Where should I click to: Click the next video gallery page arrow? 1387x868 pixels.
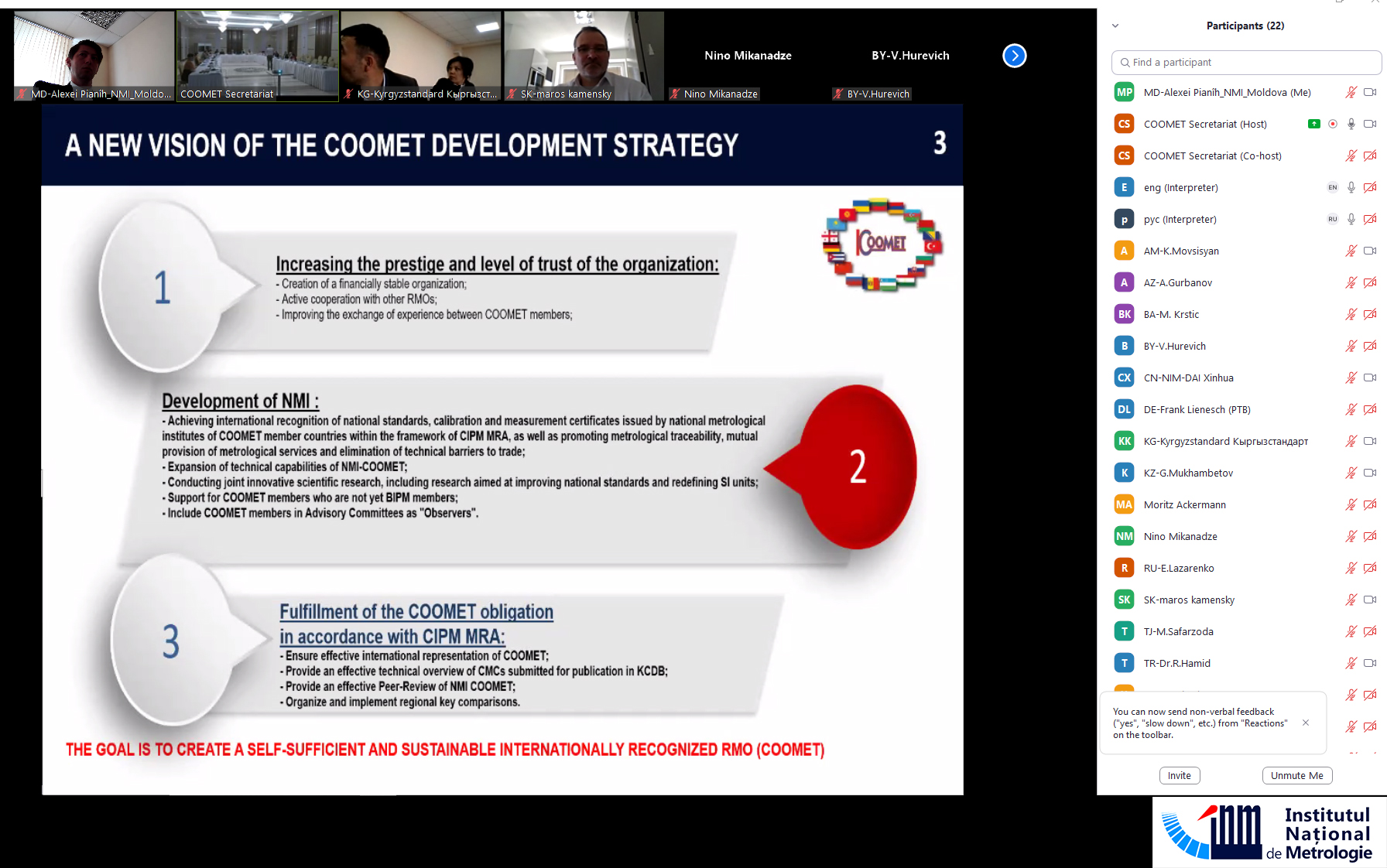(1014, 56)
